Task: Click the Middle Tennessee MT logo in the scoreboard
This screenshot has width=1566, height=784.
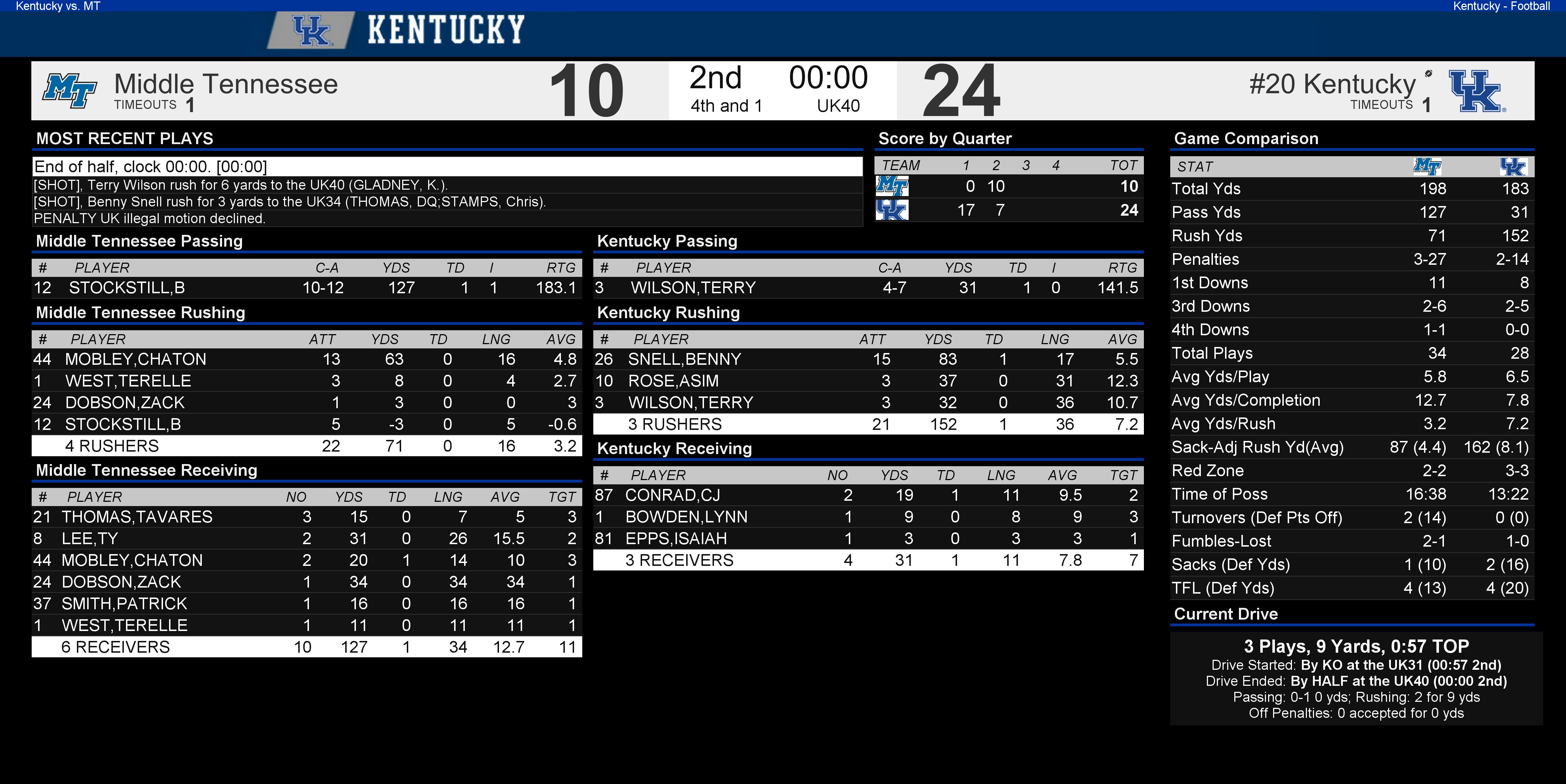Action: point(70,90)
